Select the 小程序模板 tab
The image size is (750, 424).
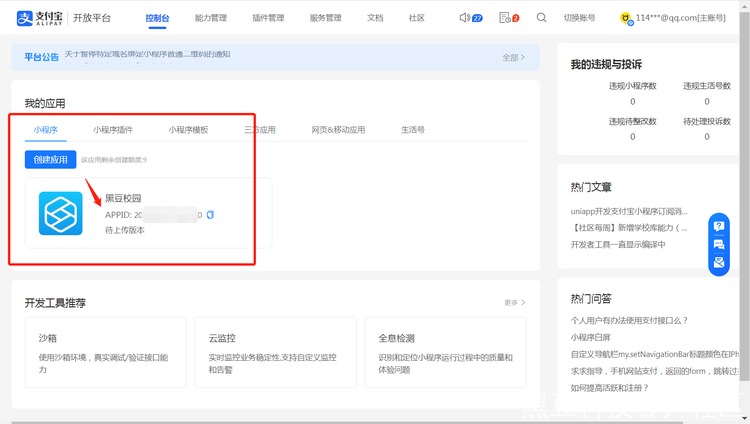coord(188,130)
